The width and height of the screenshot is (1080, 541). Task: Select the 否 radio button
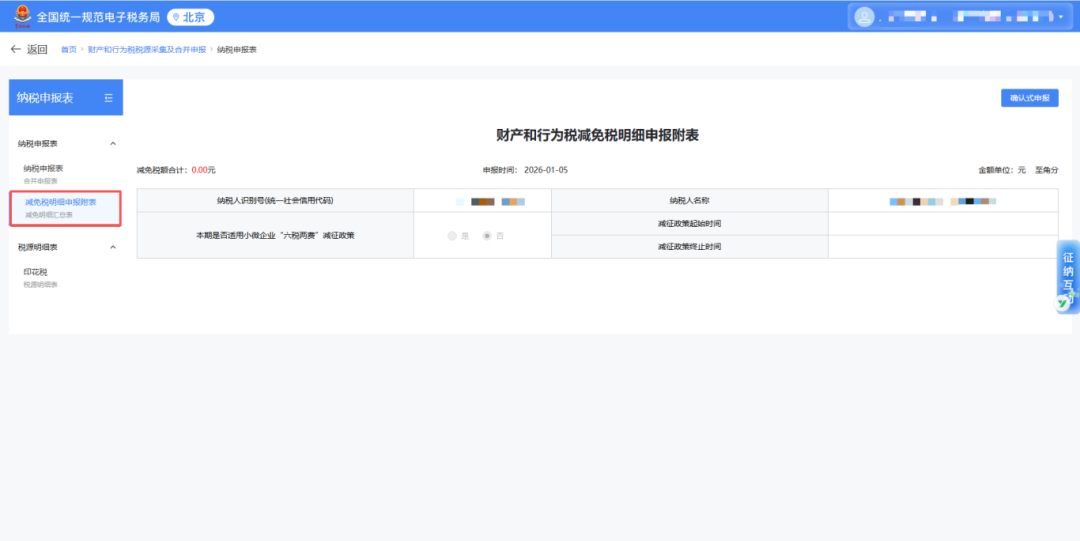[x=487, y=236]
